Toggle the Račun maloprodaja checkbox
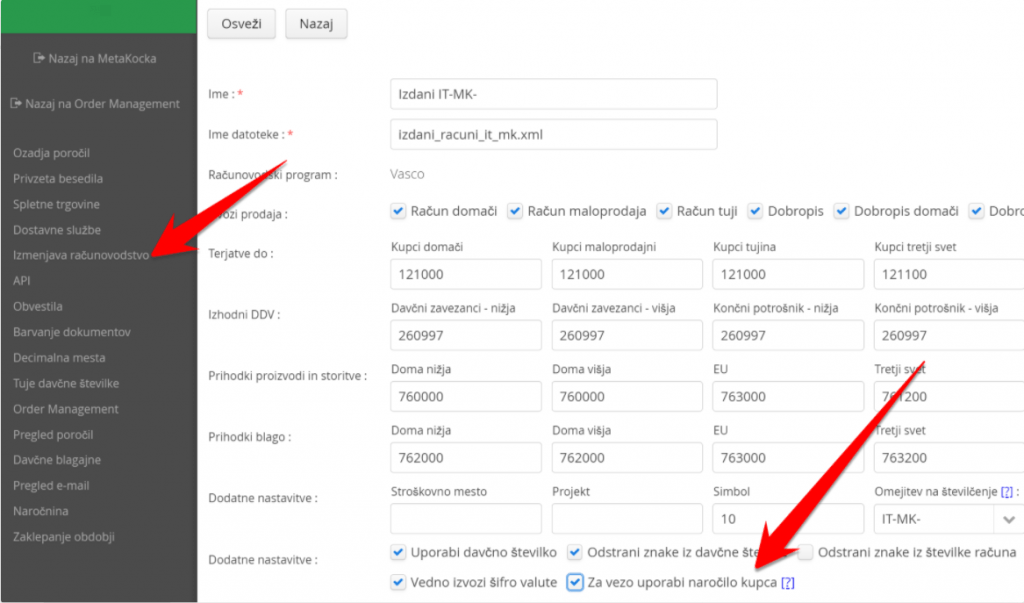 [515, 211]
